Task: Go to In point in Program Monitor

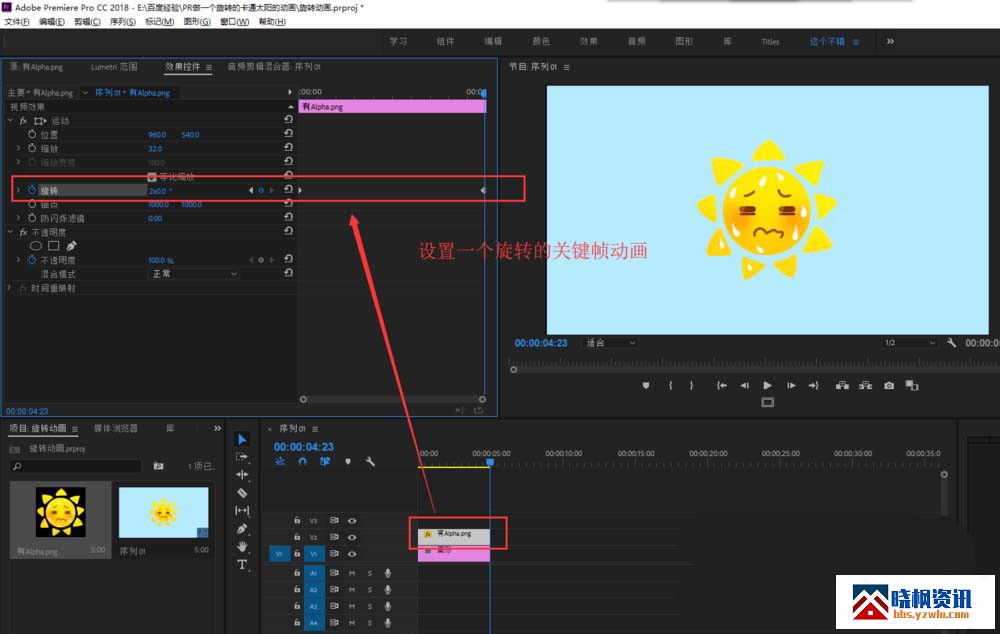Action: pos(721,385)
